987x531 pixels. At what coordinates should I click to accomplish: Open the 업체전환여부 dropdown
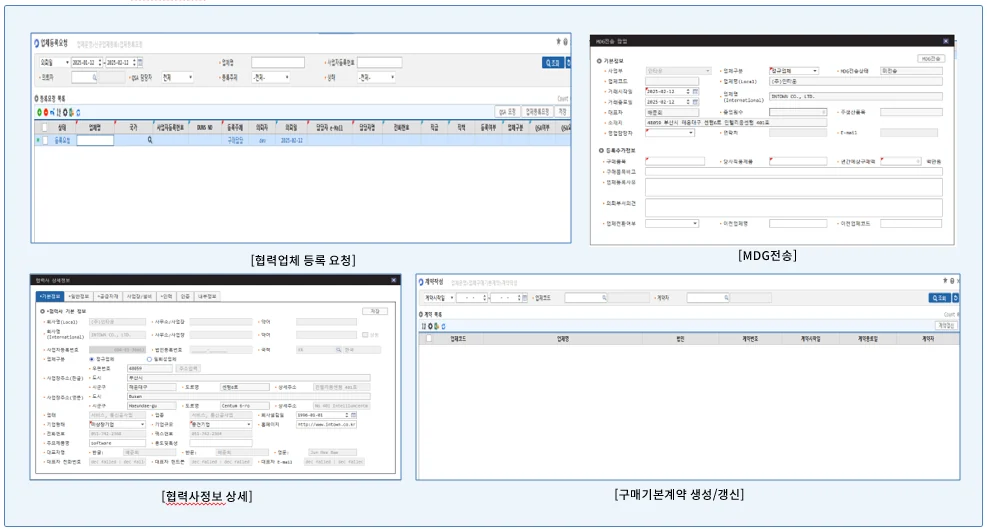coord(672,223)
